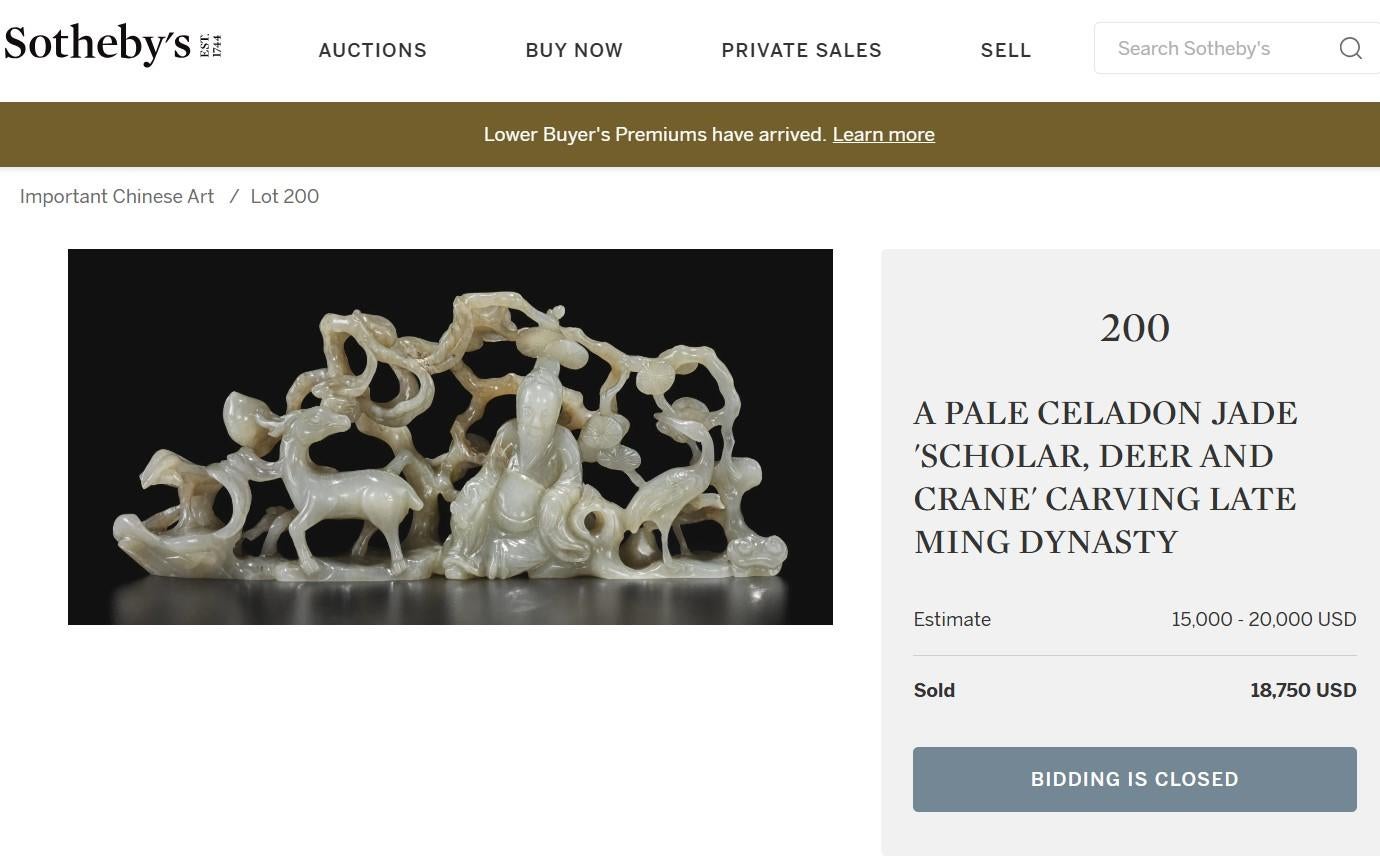Select the Sell nav item

coord(1005,50)
